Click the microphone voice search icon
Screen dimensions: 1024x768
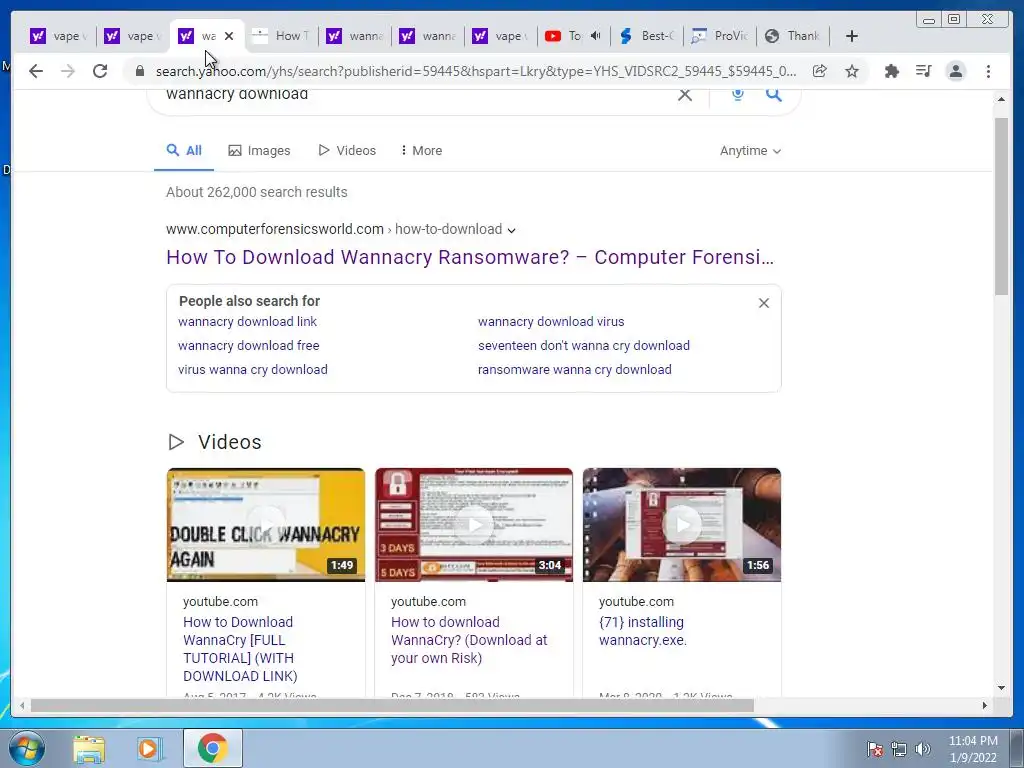[737, 95]
